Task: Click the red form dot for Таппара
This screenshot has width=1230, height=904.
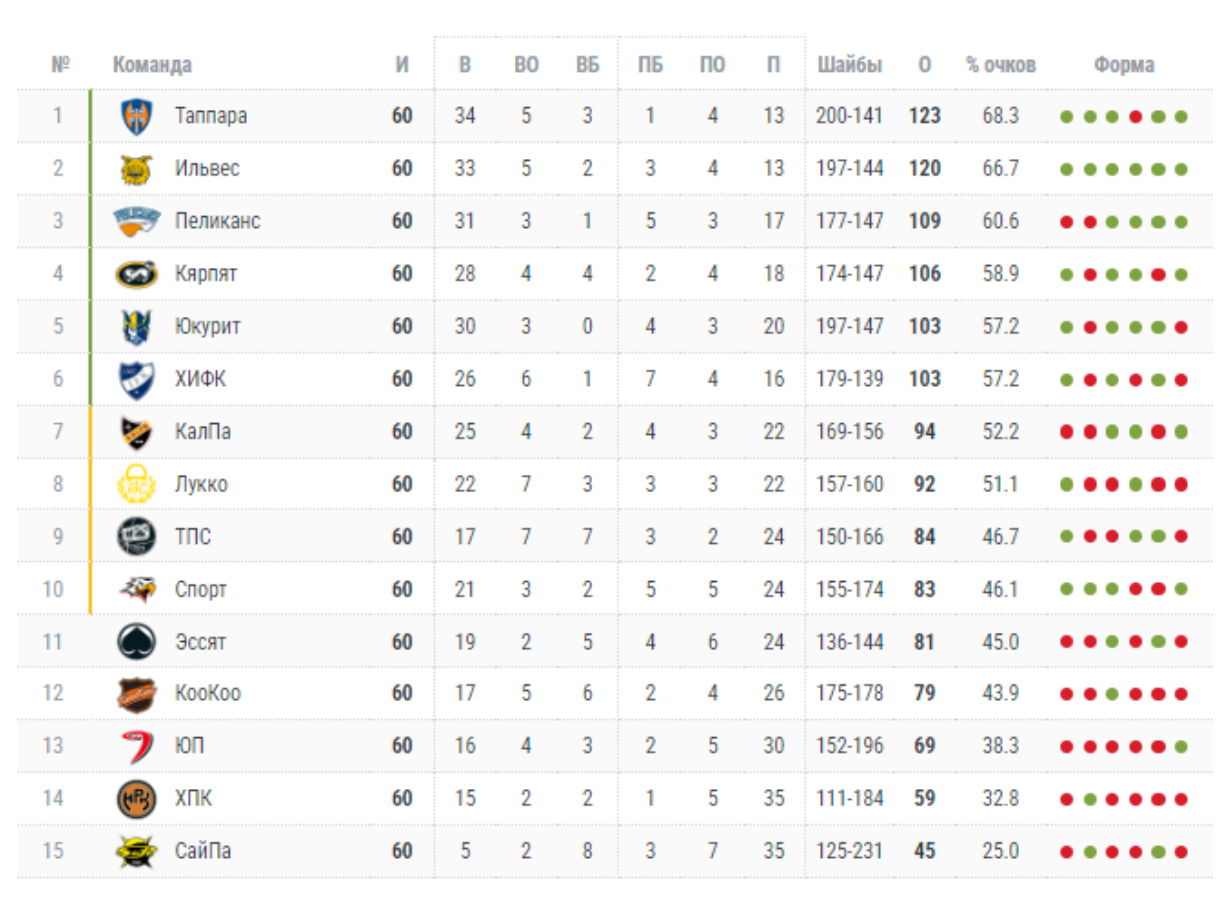Action: click(x=1135, y=117)
